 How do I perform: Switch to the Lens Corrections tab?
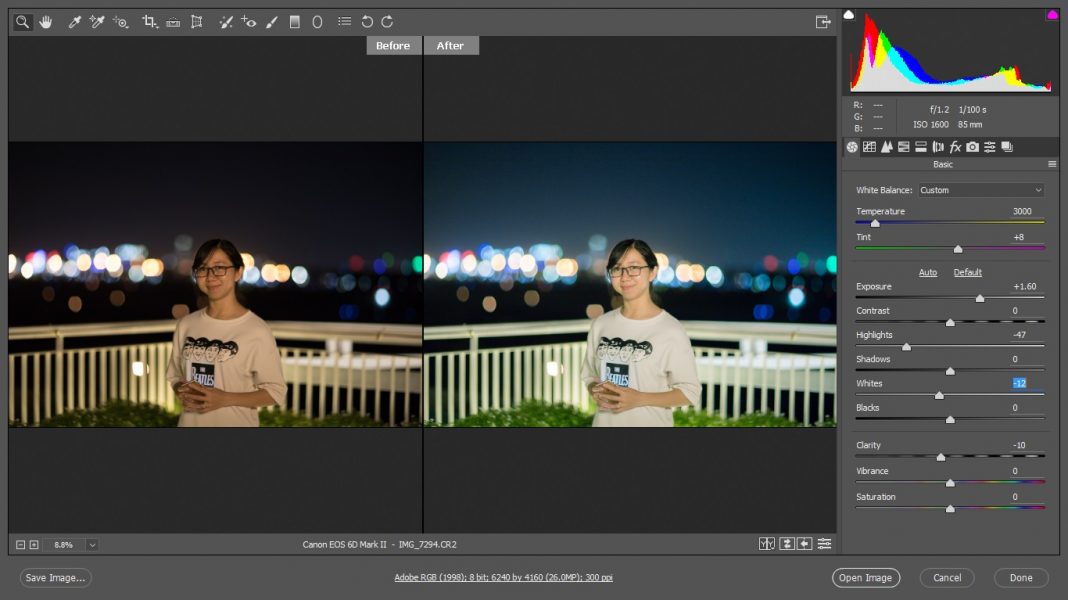click(x=938, y=146)
